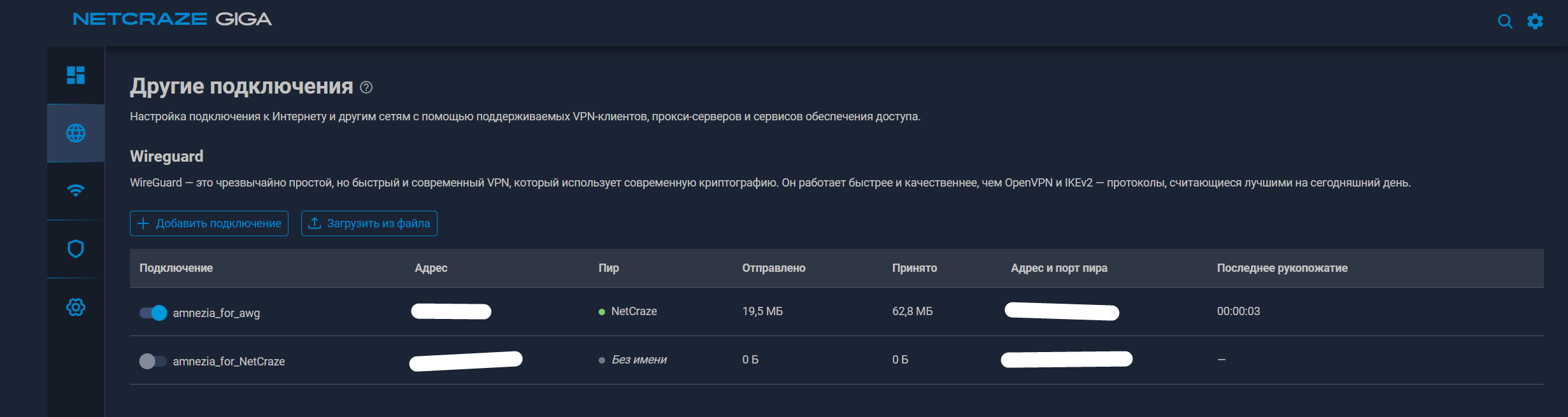Open the dashboard tiles icon in sidebar
This screenshot has height=417, width=1568.
point(76,75)
